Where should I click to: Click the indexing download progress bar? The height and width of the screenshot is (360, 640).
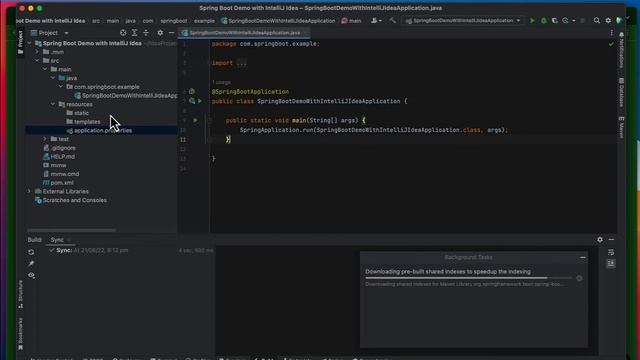469,278
